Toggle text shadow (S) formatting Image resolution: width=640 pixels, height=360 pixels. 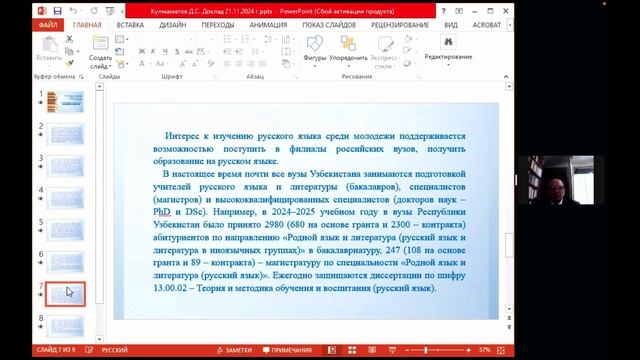pos(177,51)
